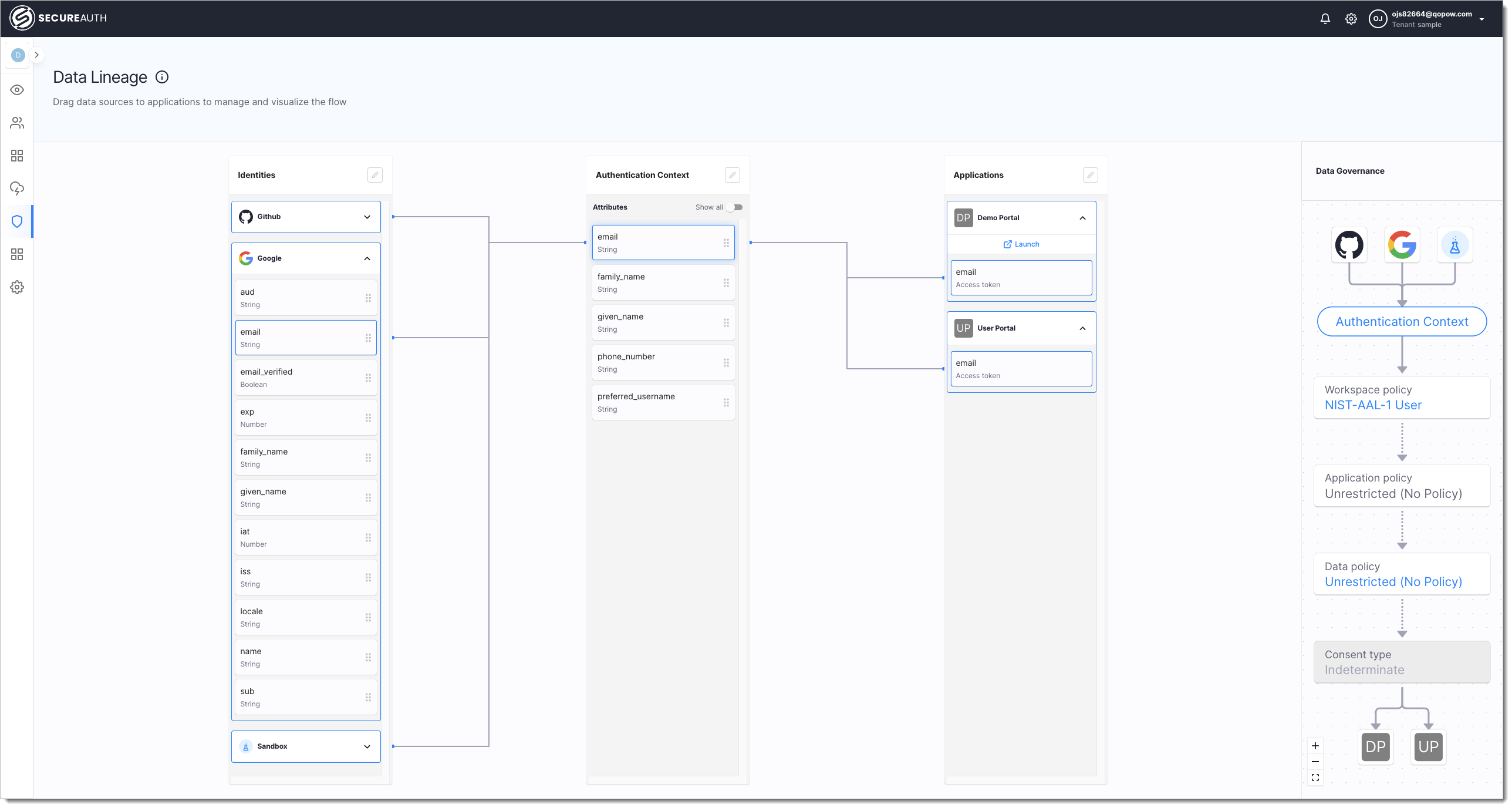The width and height of the screenshot is (1512, 808).
Task: Select phone_number in Authentication Context
Action: (x=663, y=362)
